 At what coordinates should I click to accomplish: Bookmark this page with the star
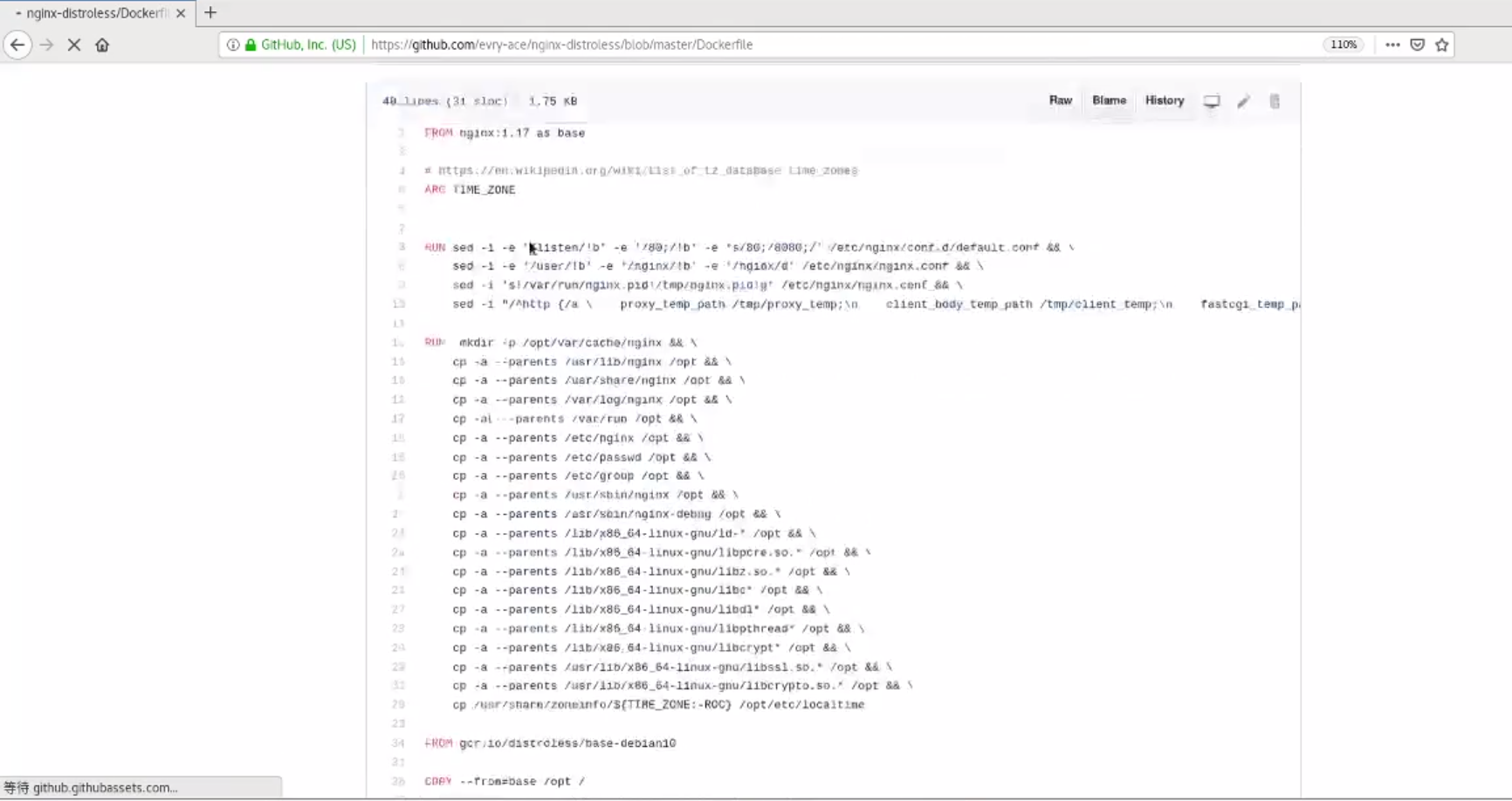(x=1442, y=44)
